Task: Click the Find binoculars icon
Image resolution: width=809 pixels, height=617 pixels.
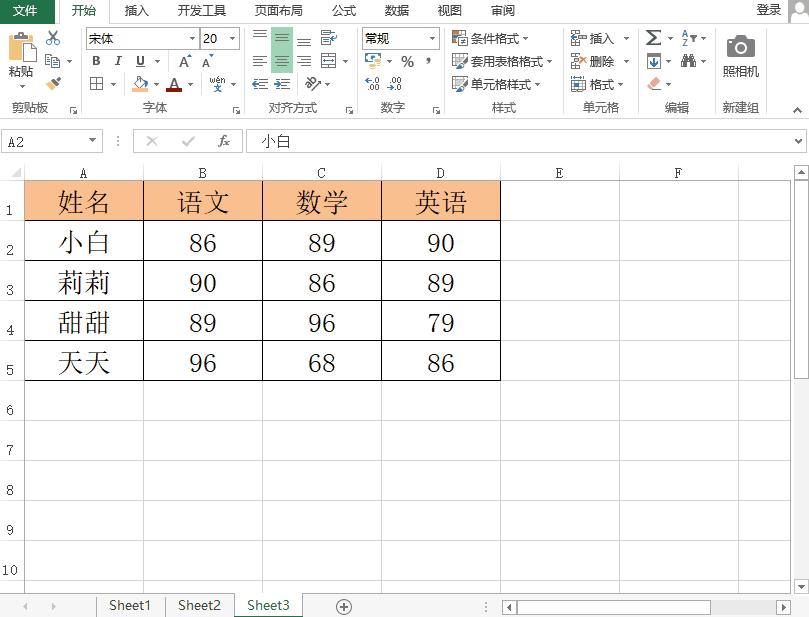Action: pos(689,60)
